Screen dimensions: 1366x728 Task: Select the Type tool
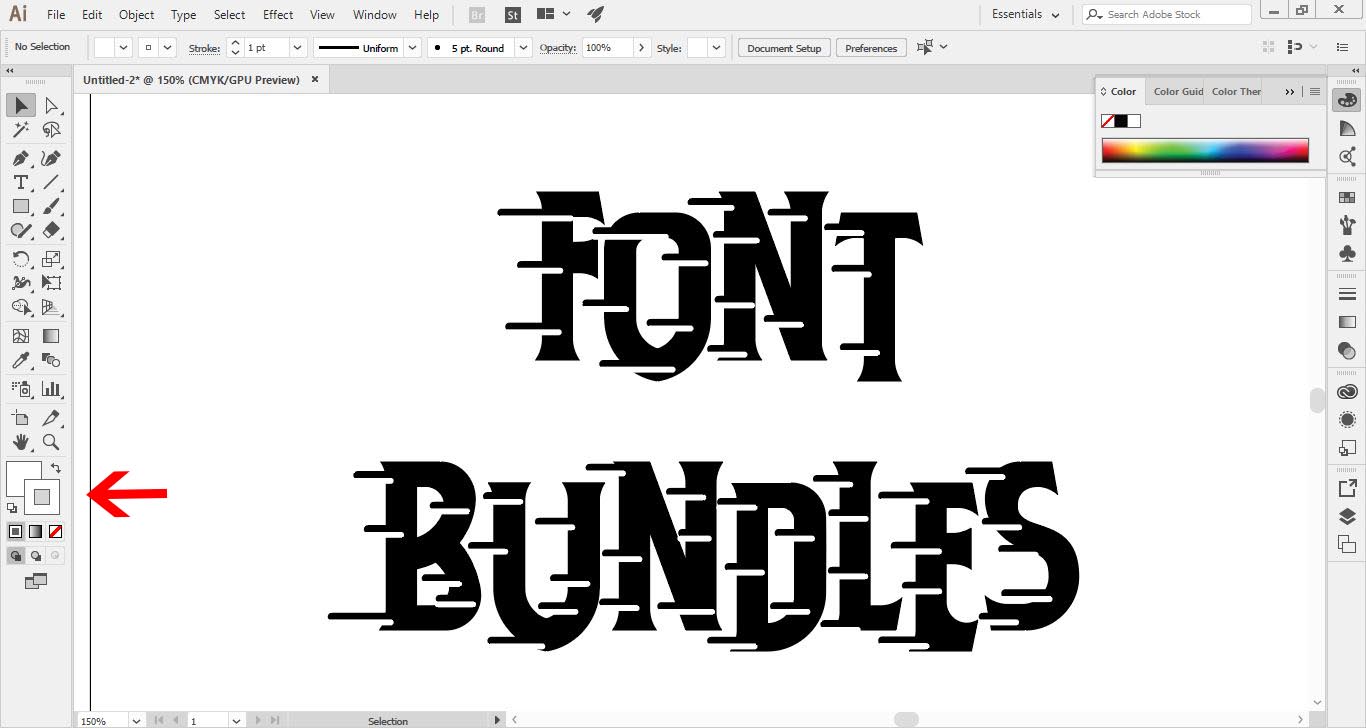point(21,182)
